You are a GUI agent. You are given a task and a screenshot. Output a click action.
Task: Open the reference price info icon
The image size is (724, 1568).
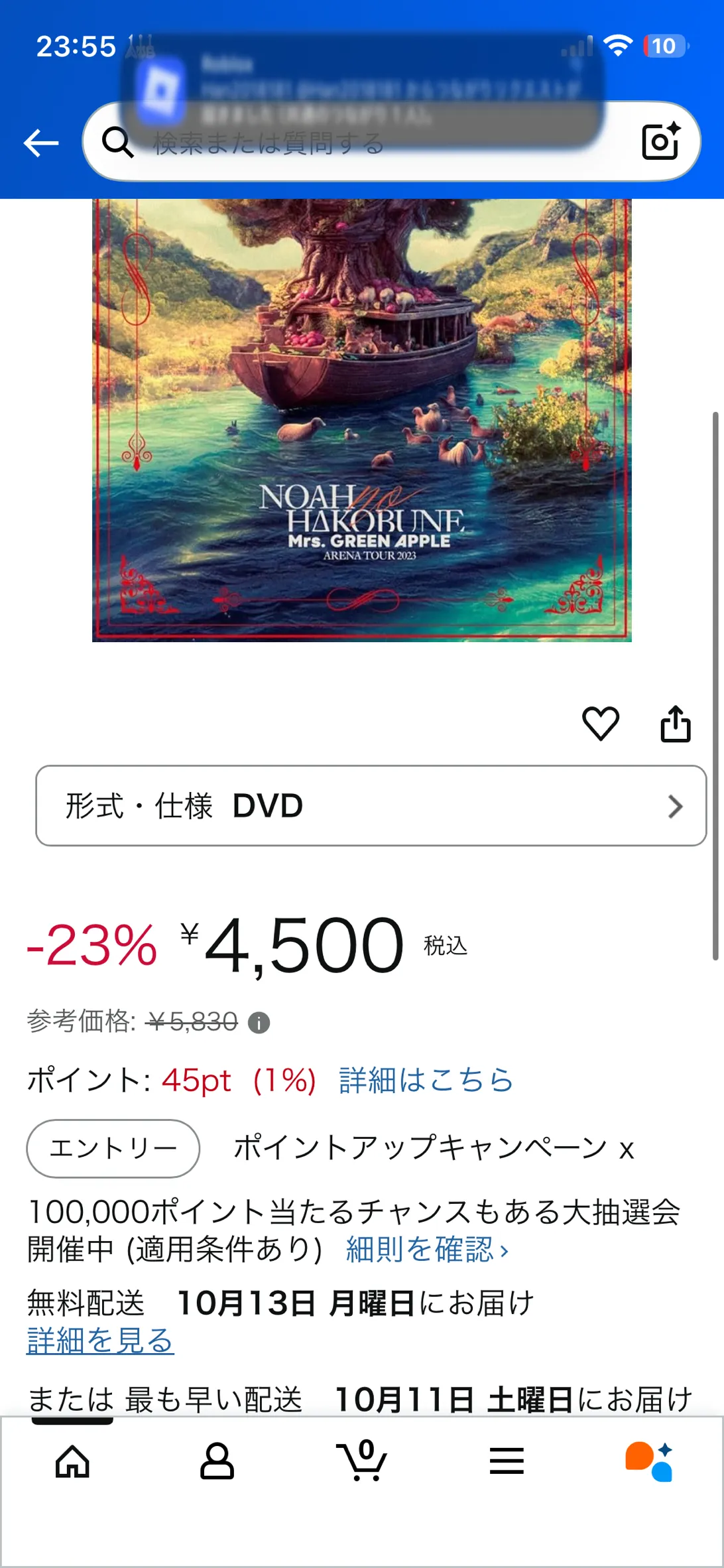[259, 1023]
